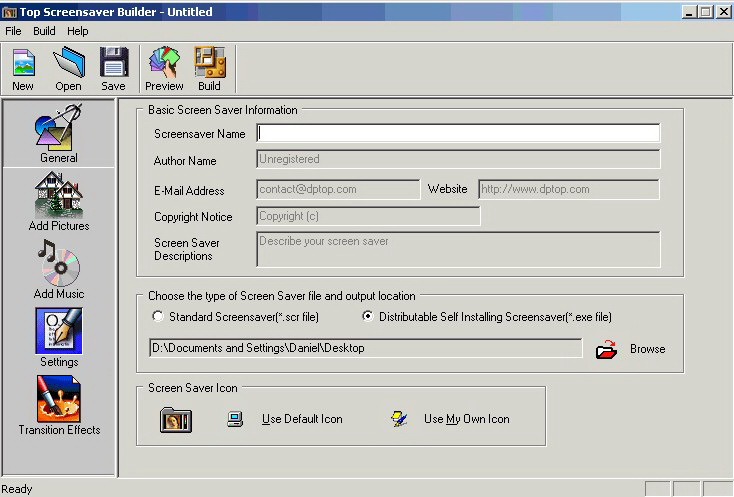Choose Use Default Icon

tap(302, 419)
